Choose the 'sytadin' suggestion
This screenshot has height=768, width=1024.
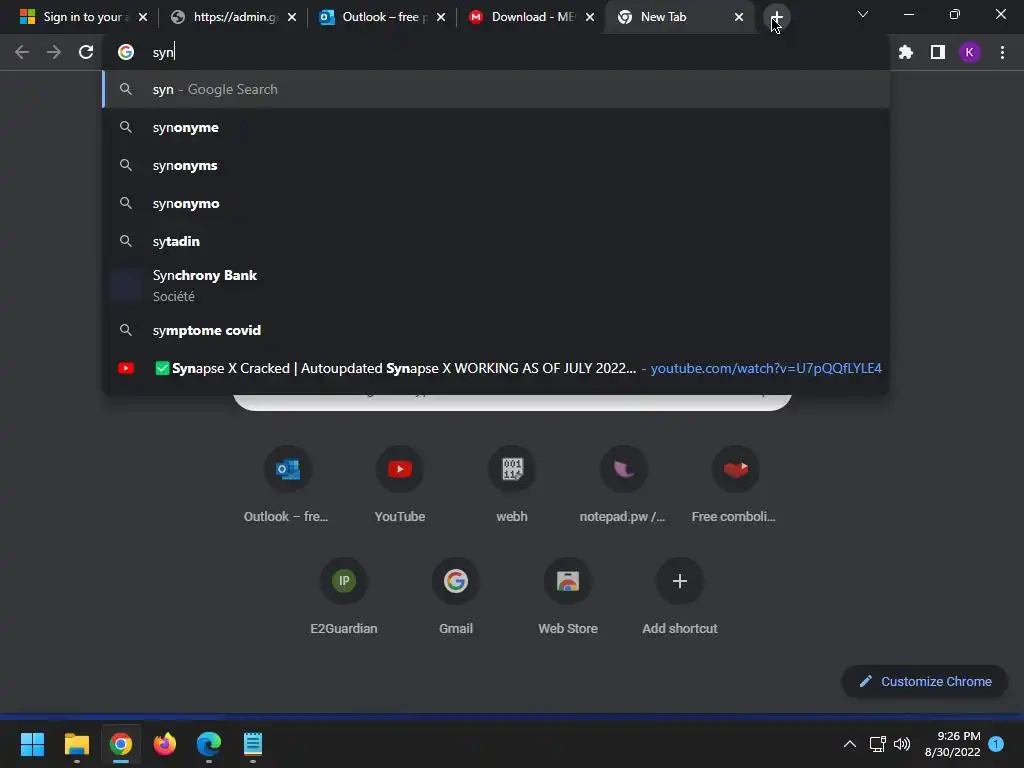coord(496,241)
